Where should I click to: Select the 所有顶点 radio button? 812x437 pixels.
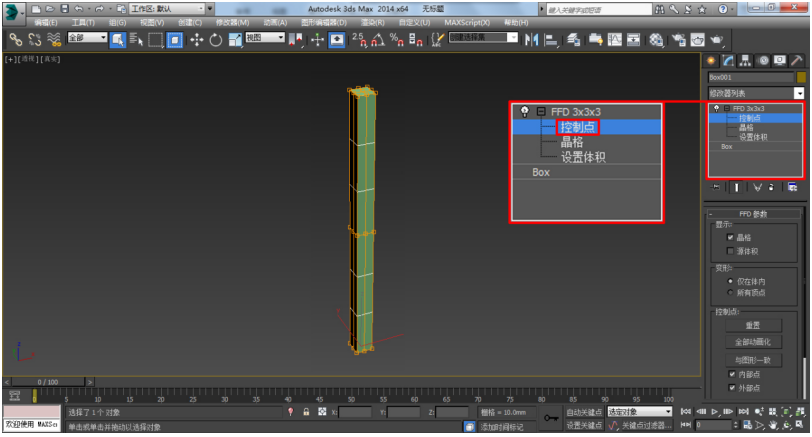tap(730, 293)
